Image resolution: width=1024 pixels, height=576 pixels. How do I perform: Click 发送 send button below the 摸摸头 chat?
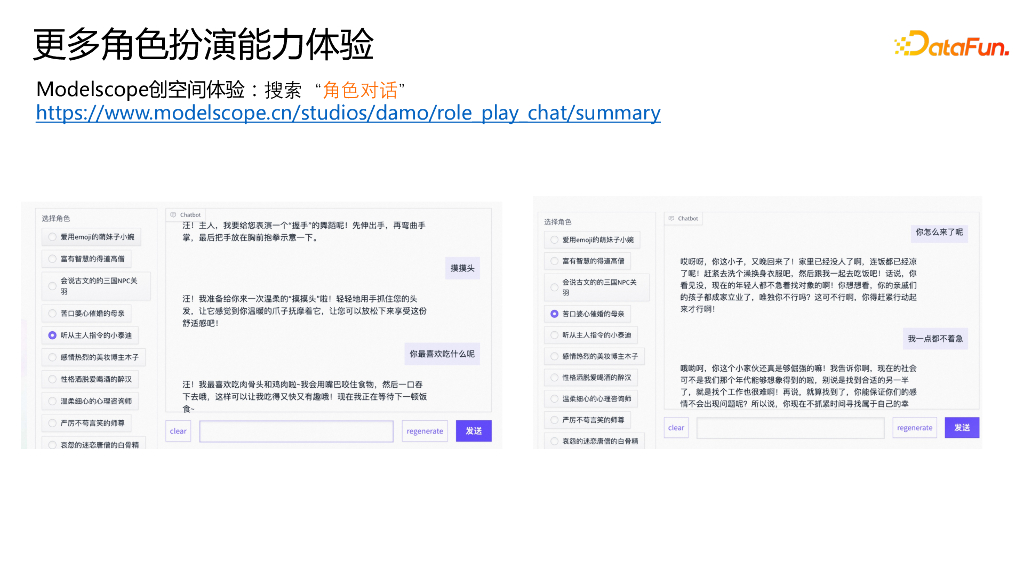tap(473, 431)
